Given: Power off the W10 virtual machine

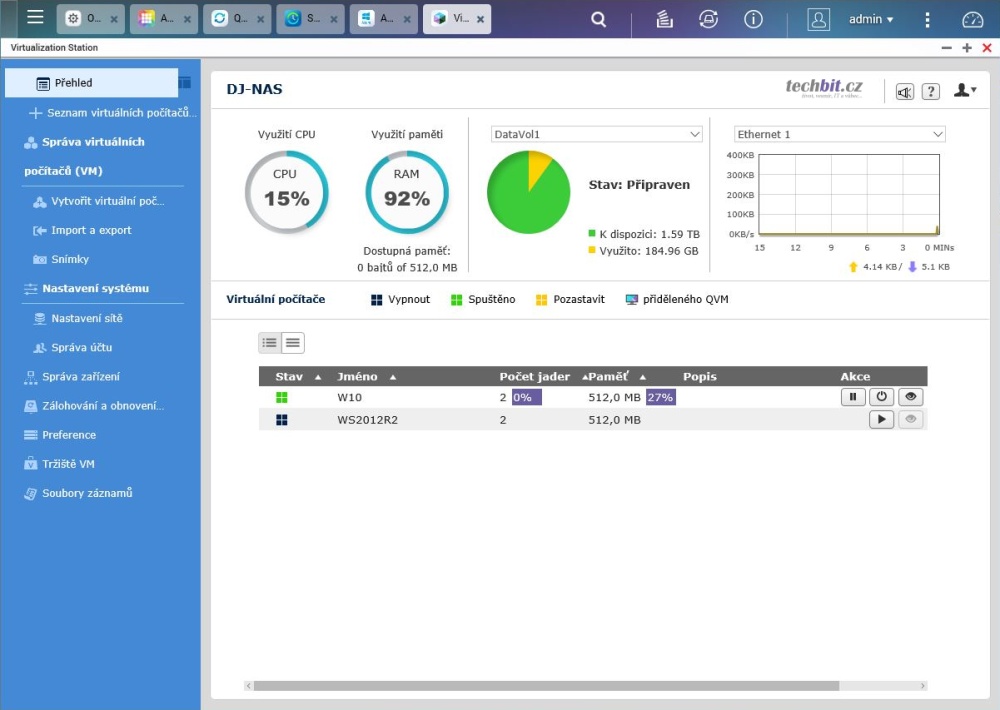Looking at the screenshot, I should pos(881,397).
